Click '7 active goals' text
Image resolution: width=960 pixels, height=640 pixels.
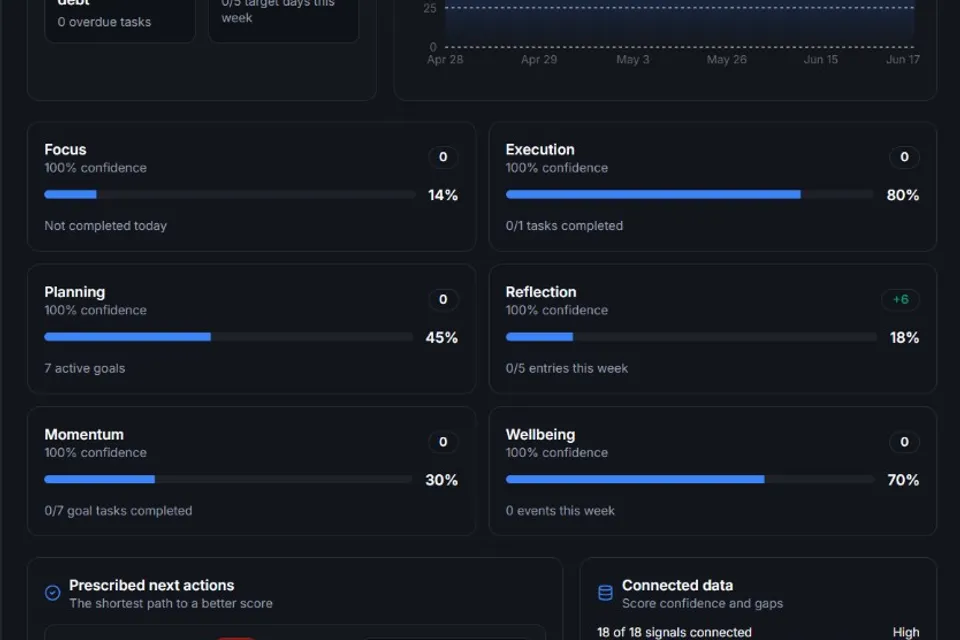click(84, 369)
